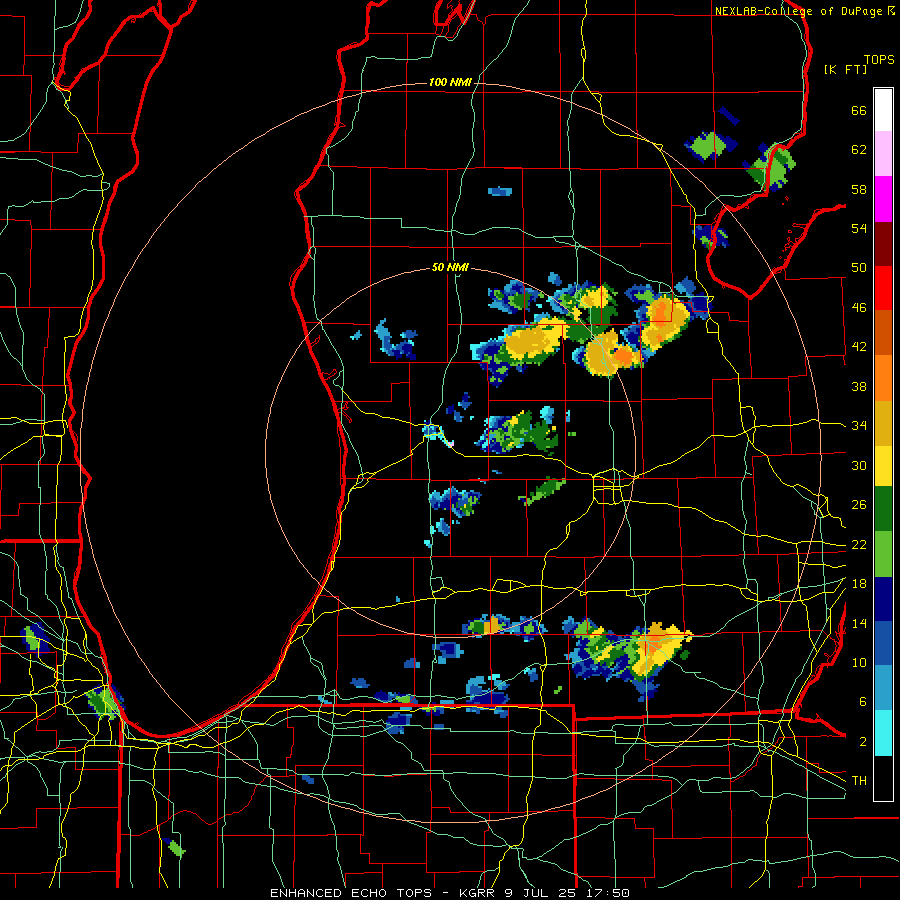This screenshot has height=900, width=900.
Task: Select the dark red legend color band
Action: [x=883, y=243]
